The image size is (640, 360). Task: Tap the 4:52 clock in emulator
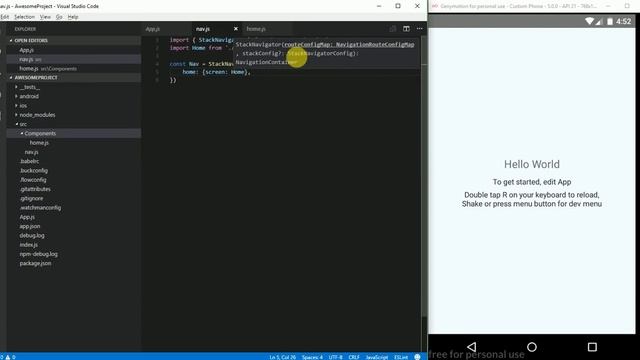623,21
